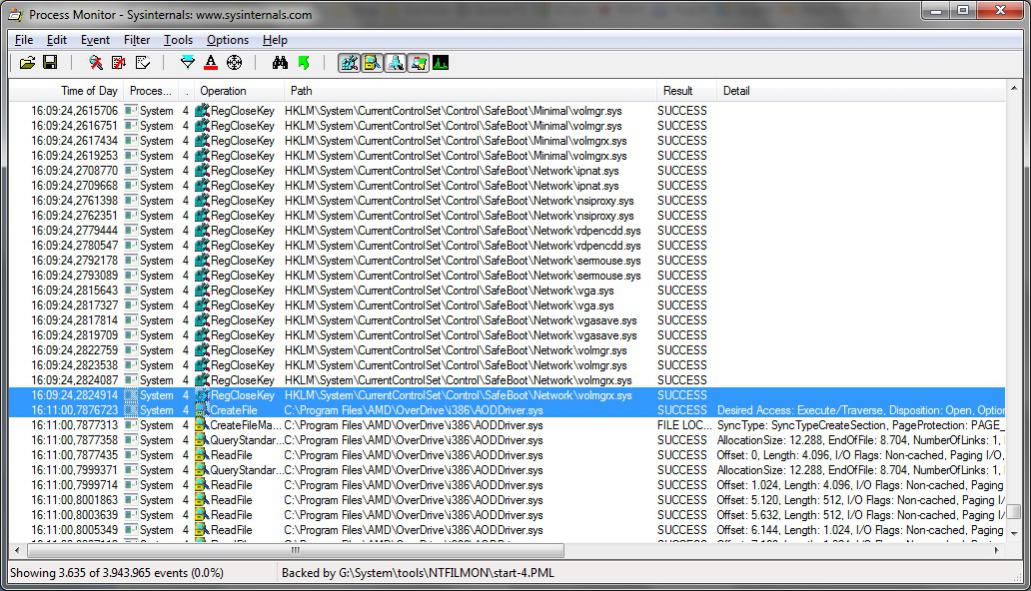Click the Time of Day column header

[x=66, y=91]
